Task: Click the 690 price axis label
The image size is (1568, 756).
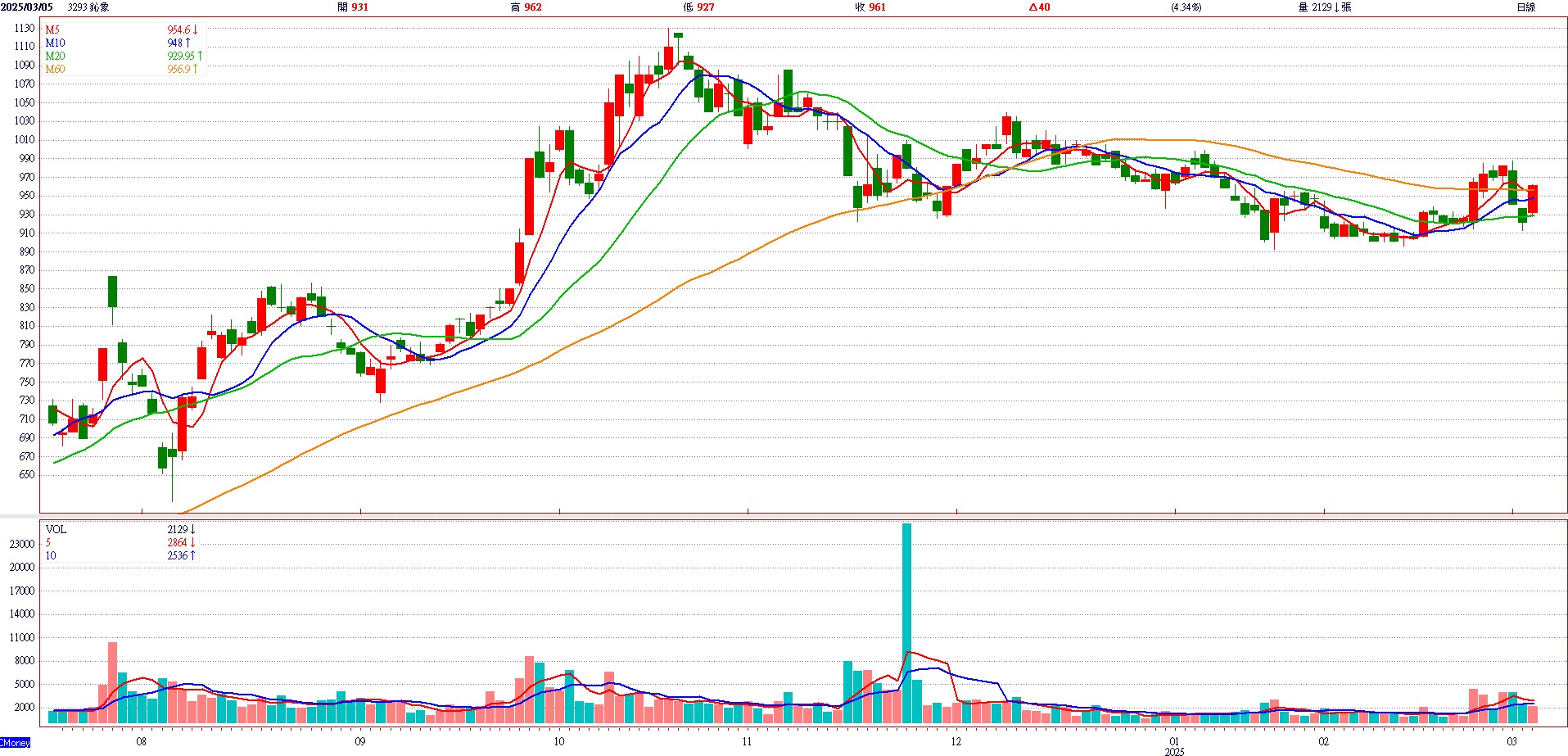Action: click(27, 438)
